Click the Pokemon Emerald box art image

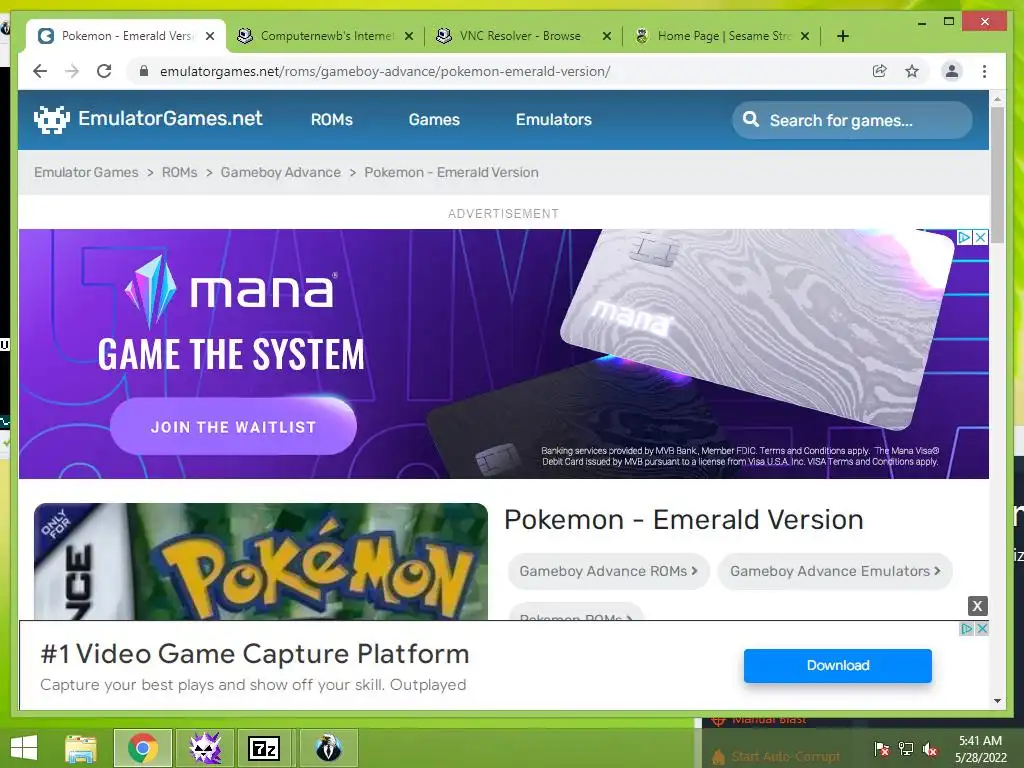(x=261, y=562)
